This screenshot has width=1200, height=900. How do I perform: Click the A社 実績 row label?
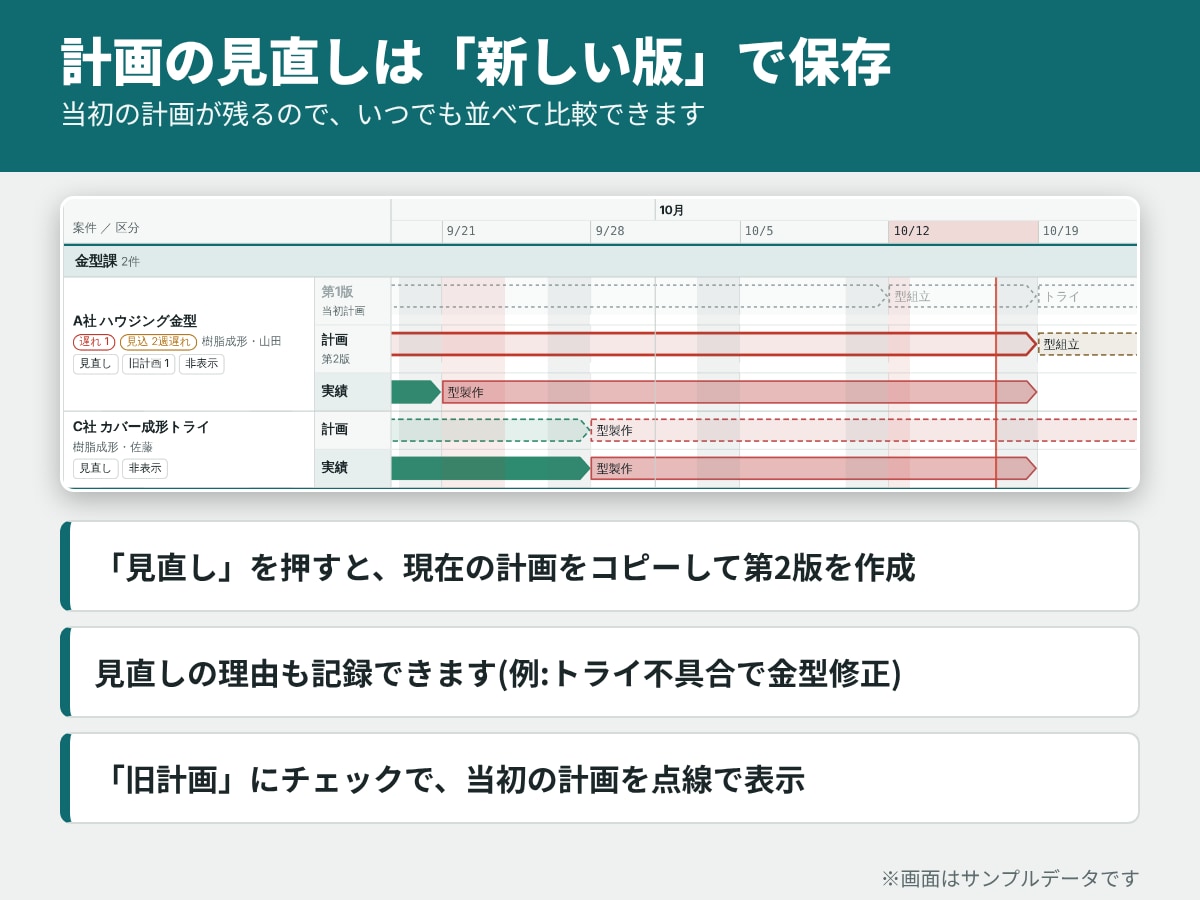click(x=352, y=392)
